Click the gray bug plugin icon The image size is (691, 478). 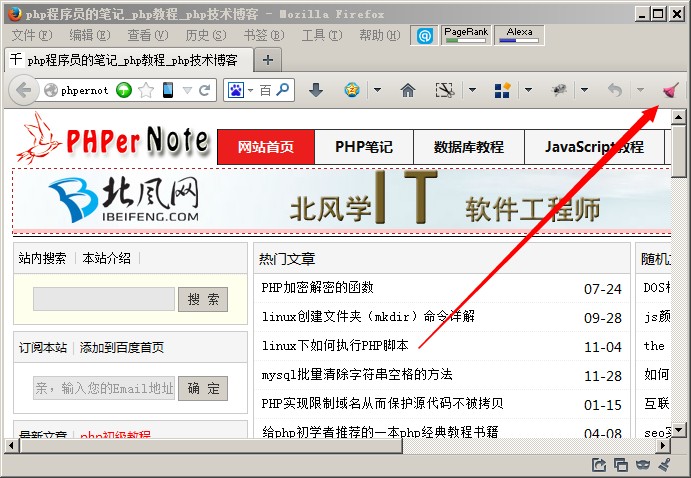560,90
